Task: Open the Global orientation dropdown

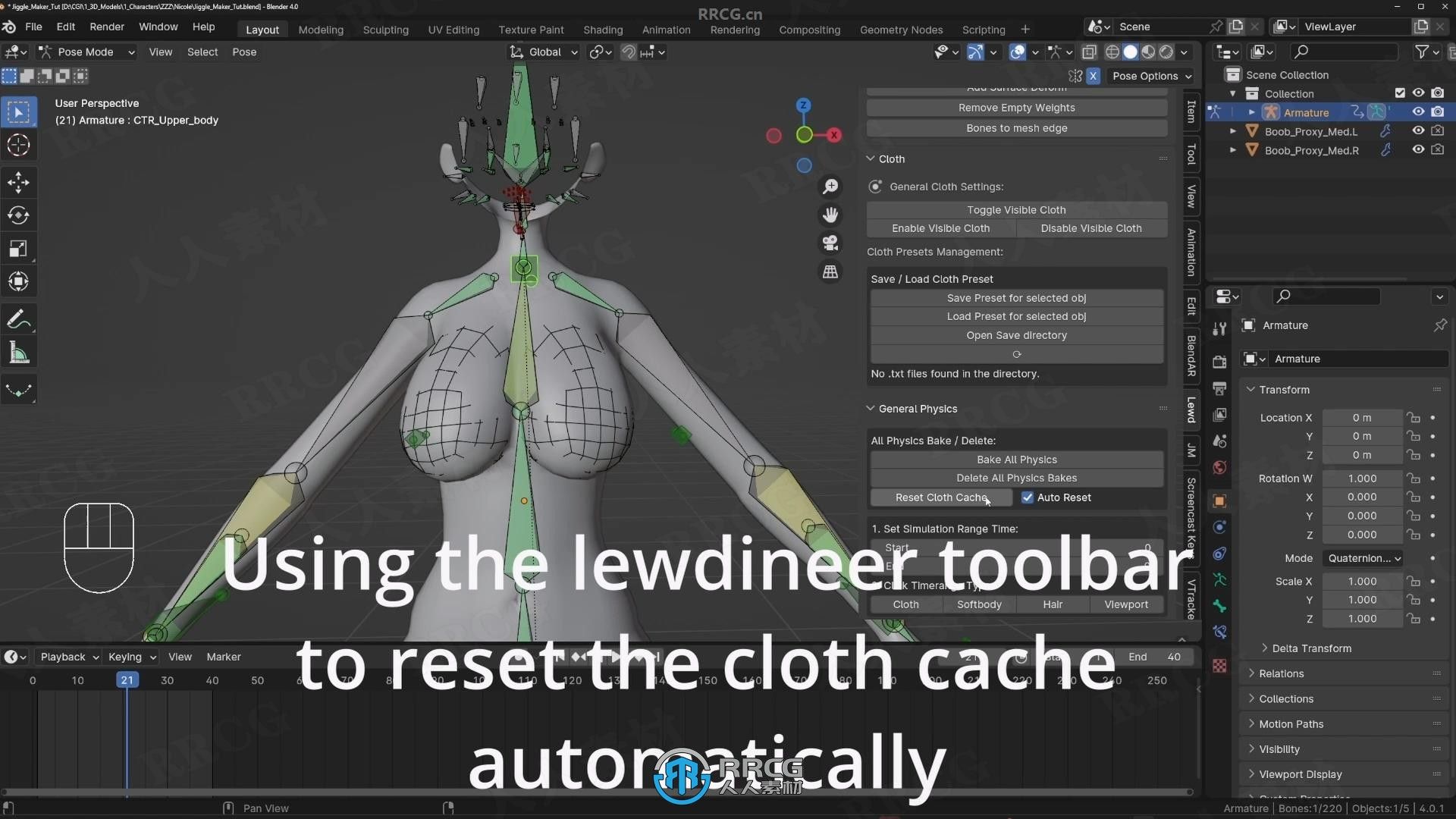Action: tap(544, 52)
